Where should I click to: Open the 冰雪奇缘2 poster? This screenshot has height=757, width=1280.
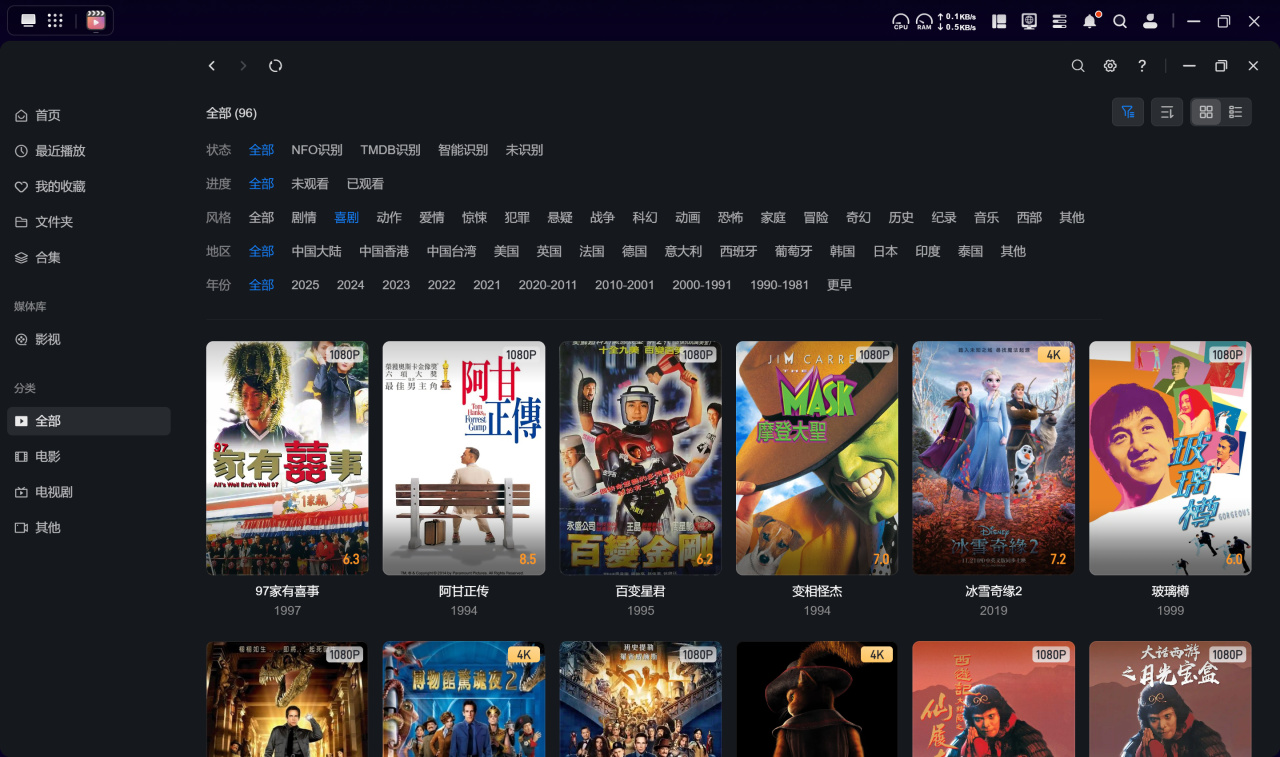994,458
